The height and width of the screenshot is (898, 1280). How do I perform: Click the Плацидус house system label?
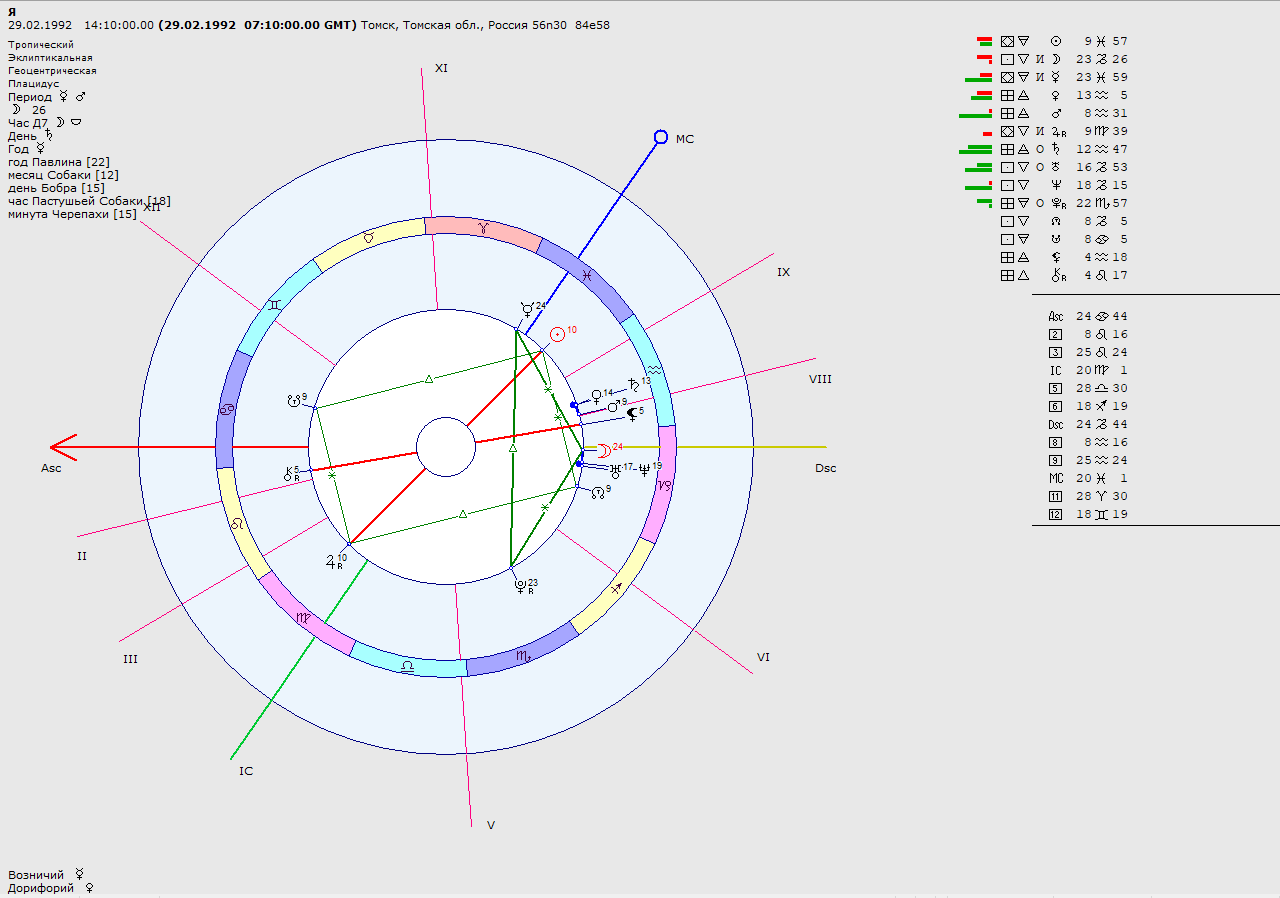(x=33, y=84)
